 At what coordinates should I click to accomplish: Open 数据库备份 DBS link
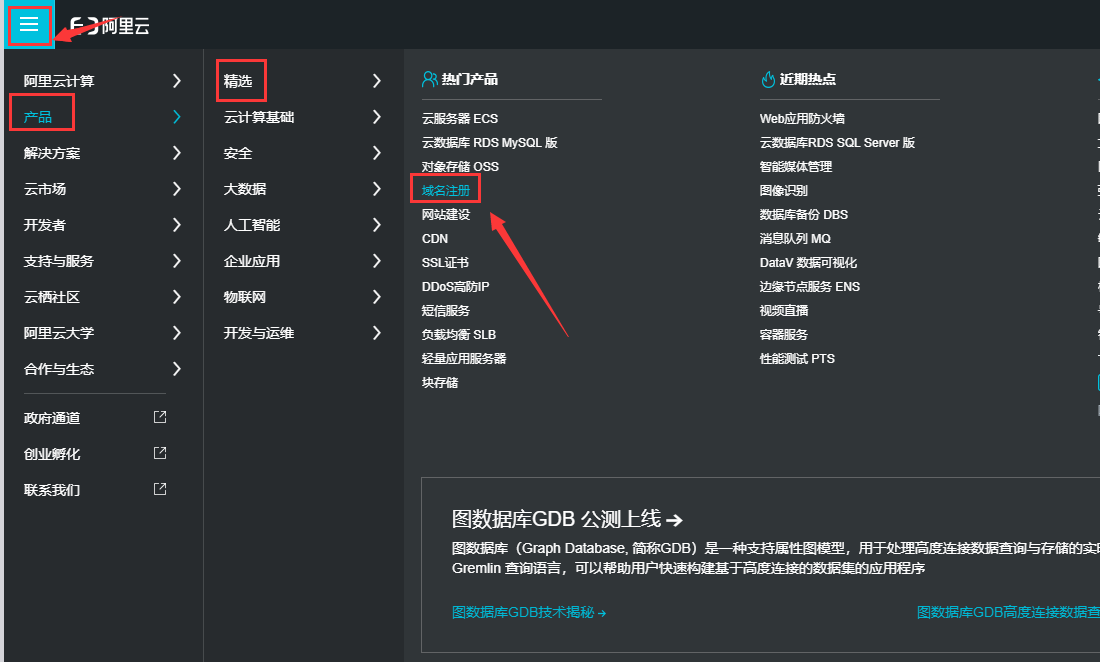804,215
